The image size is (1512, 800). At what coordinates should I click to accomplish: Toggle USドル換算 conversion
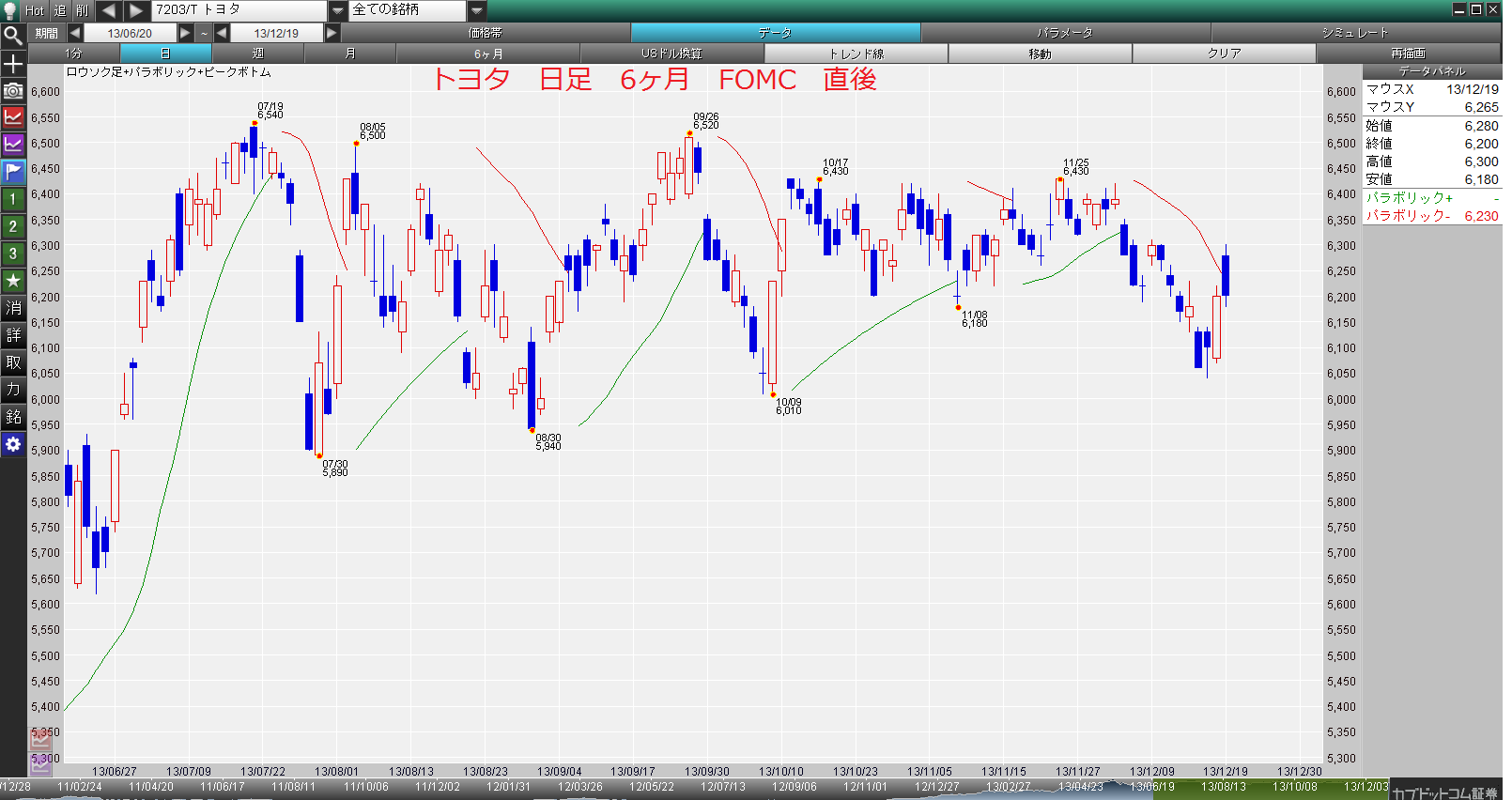(672, 54)
